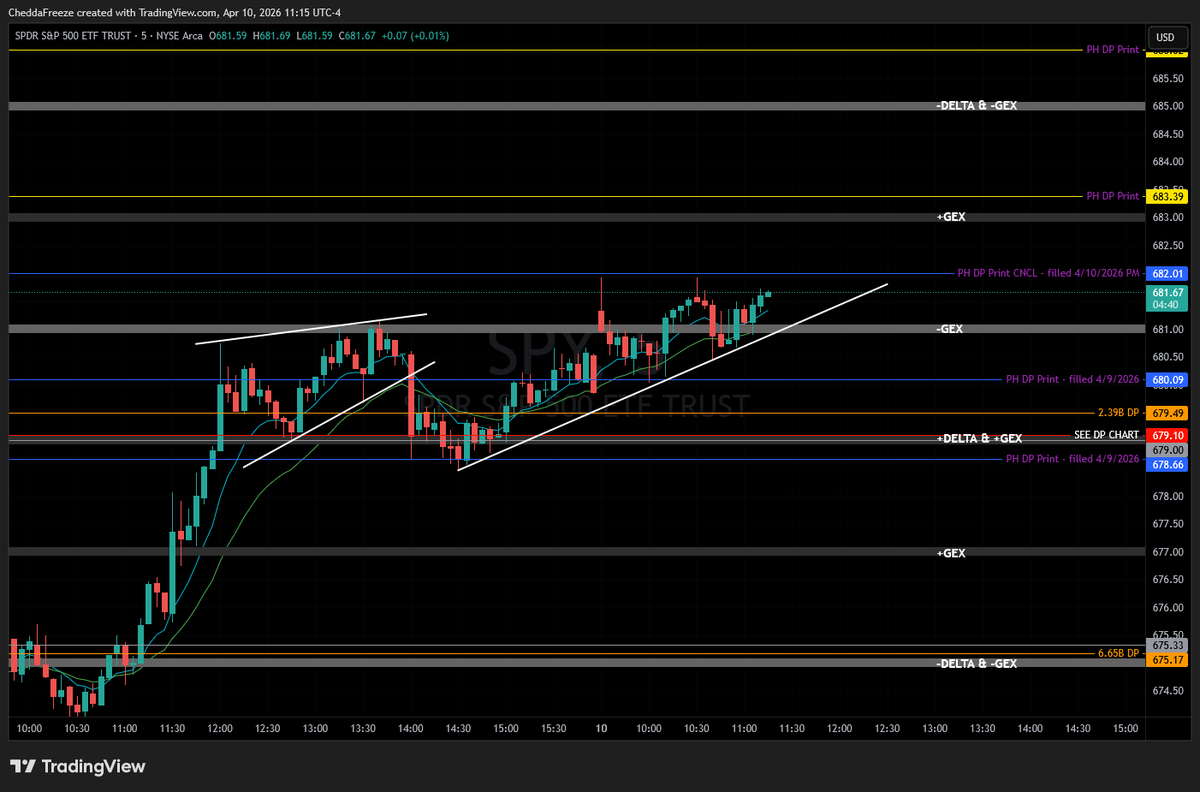Screen dimensions: 1200x792
Task: Select the SPDR S&P 500 ETF TRUST symbol title
Action: pyautogui.click(x=76, y=36)
